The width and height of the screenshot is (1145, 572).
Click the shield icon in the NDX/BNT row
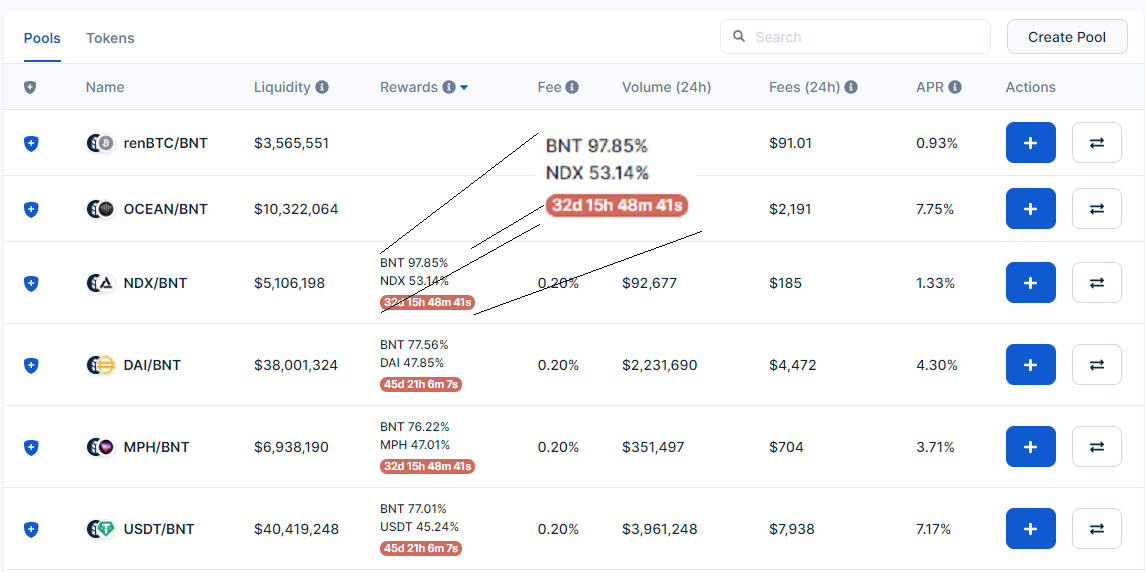point(31,284)
